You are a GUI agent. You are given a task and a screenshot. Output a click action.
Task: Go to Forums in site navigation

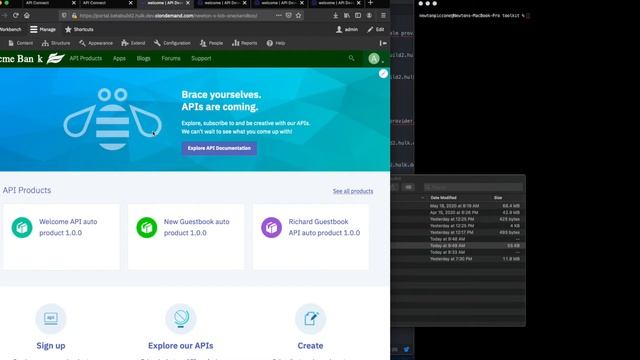click(171, 58)
